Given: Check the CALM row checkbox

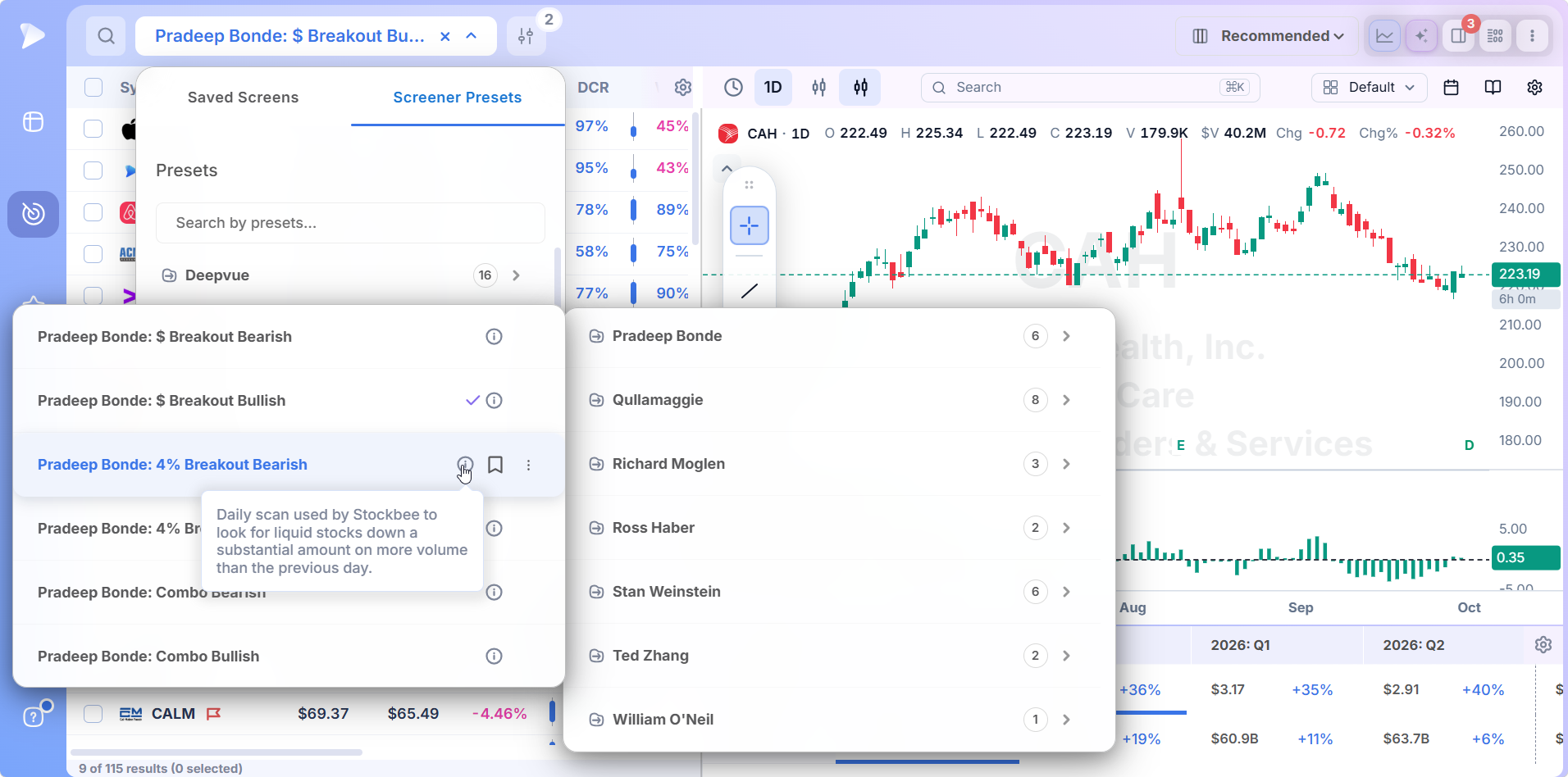Looking at the screenshot, I should [93, 714].
